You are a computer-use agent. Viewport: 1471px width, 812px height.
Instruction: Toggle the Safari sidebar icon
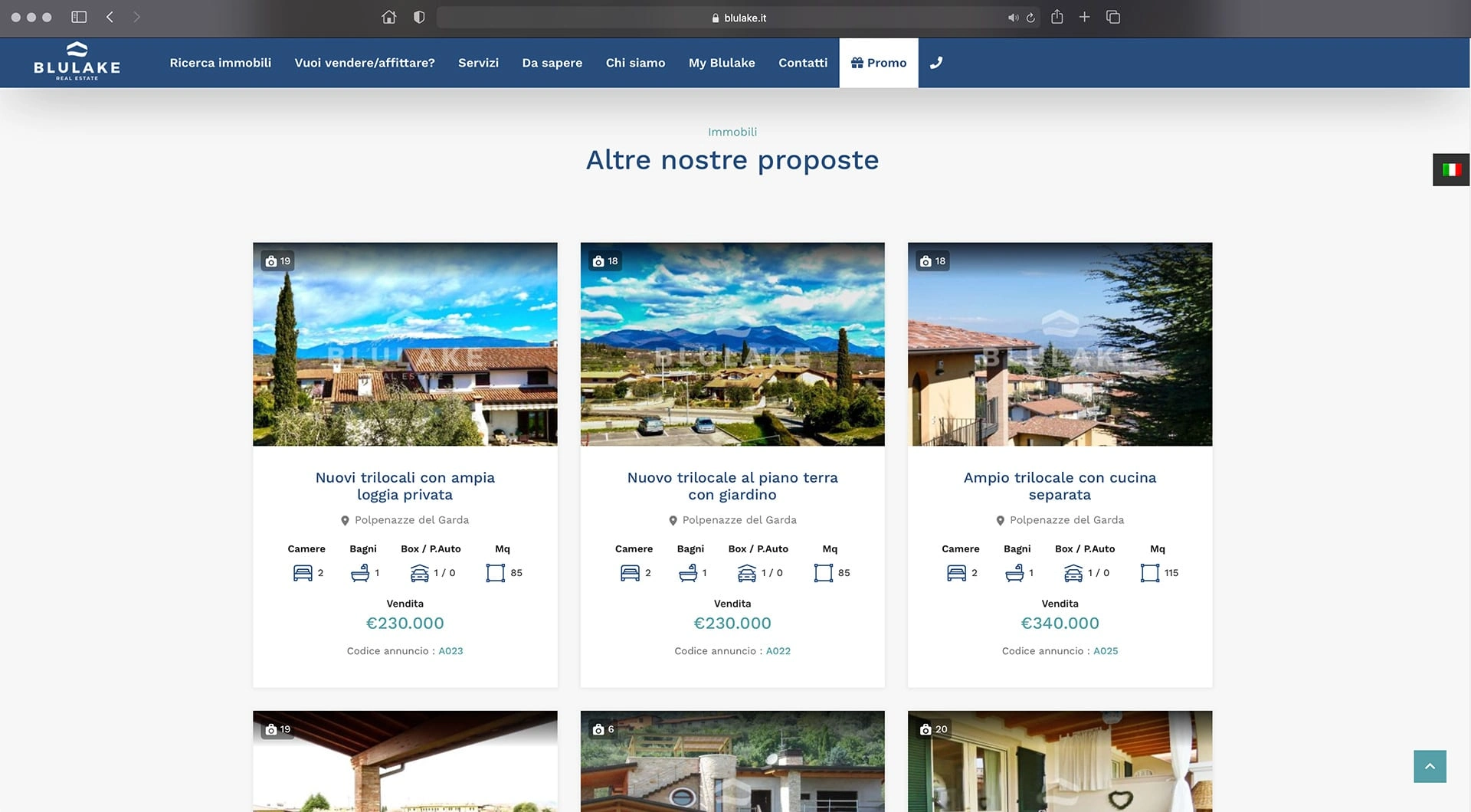79,17
